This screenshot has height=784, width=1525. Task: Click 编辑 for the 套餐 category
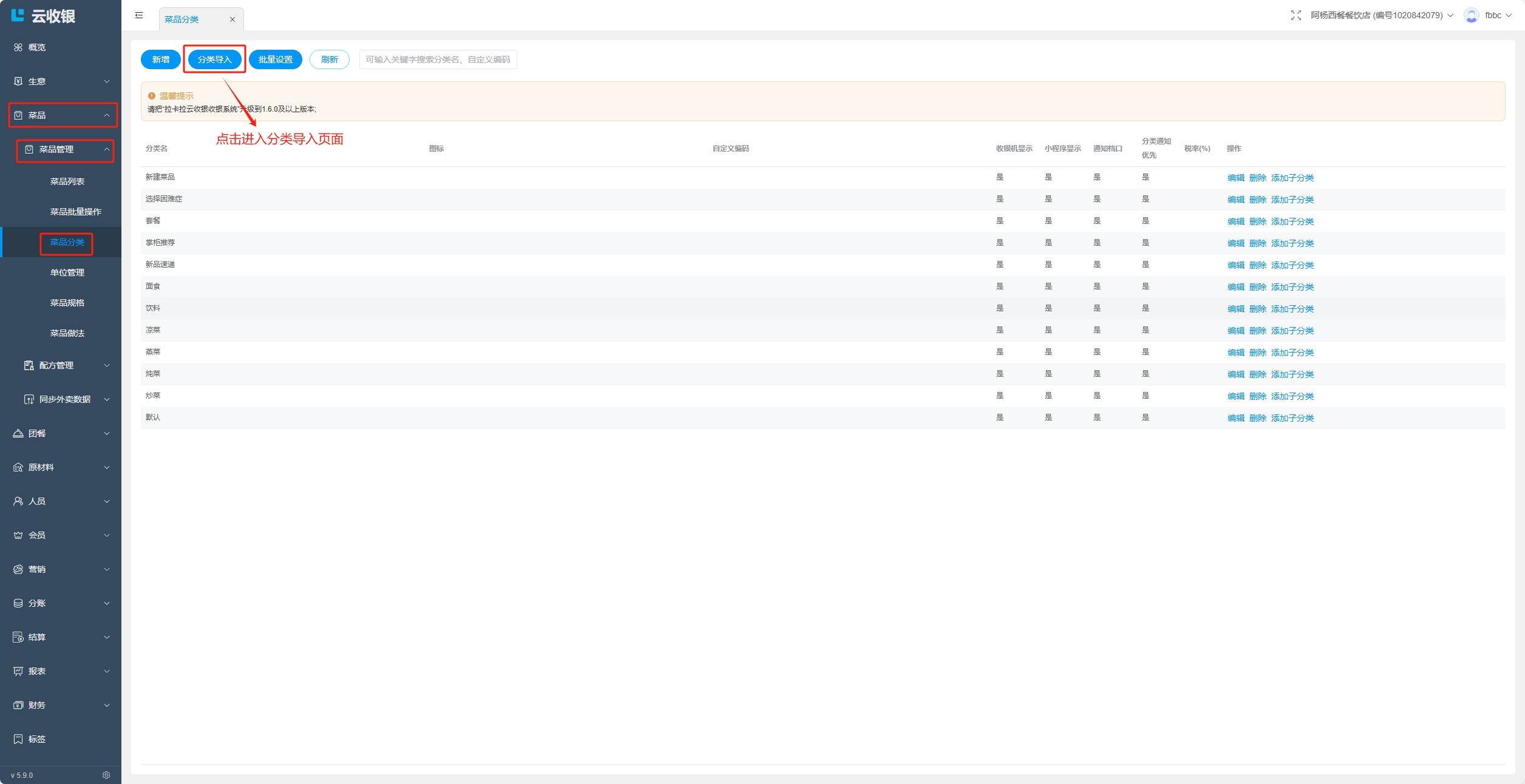(x=1235, y=221)
